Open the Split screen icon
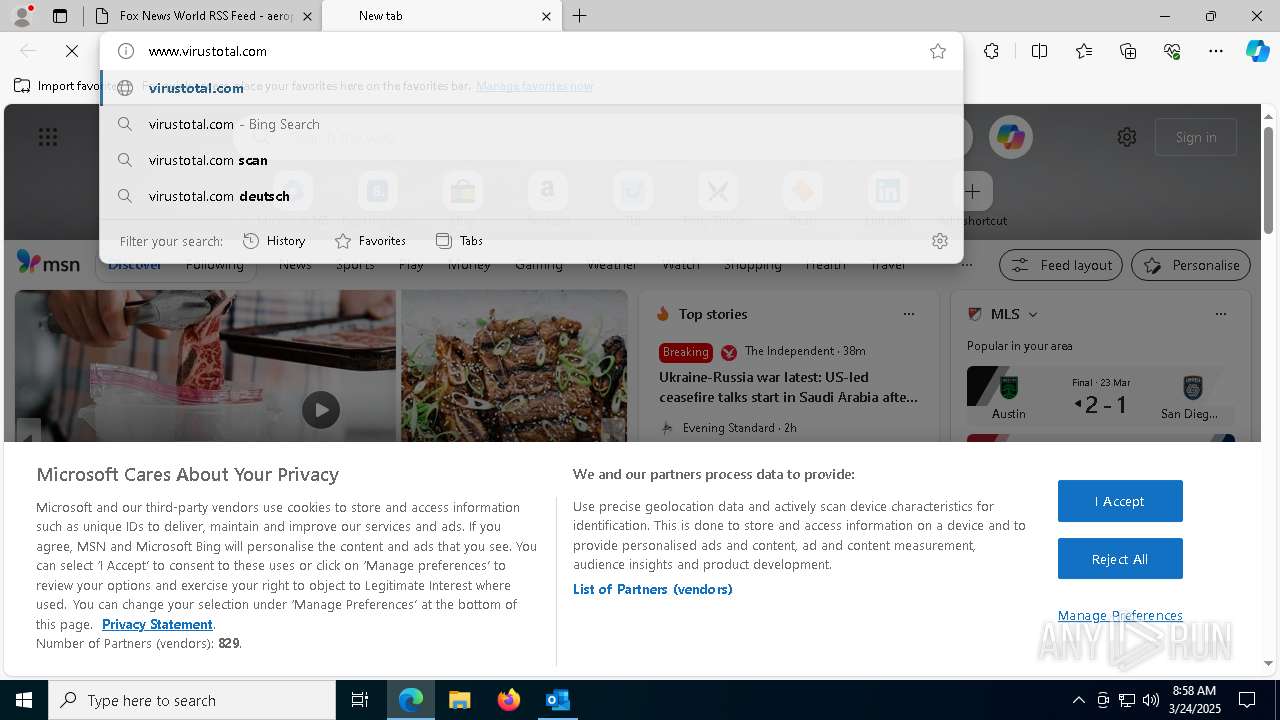The height and width of the screenshot is (720, 1280). (1040, 51)
